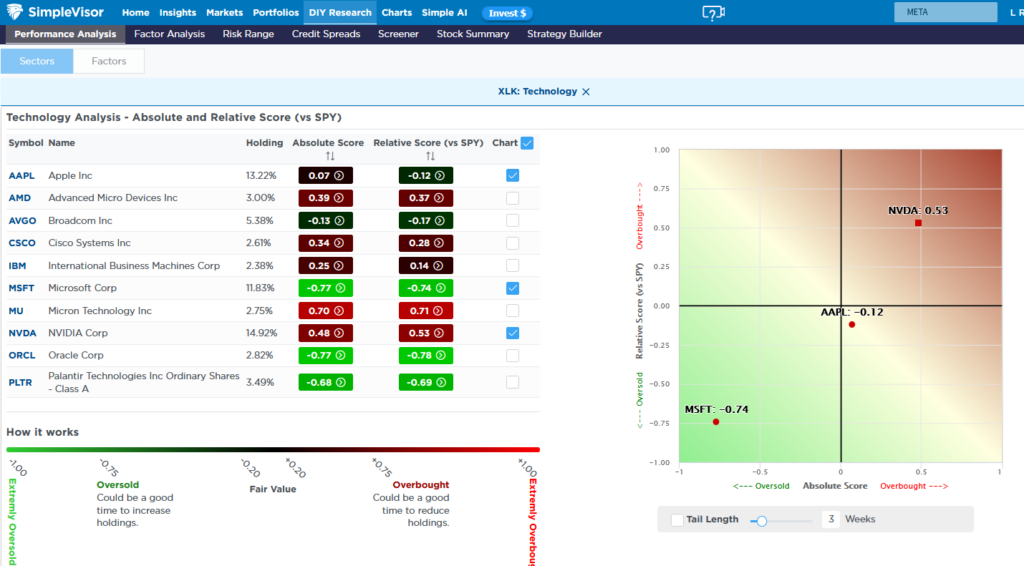Switch to the Factor Analysis tab
Image resolution: width=1024 pixels, height=566 pixels.
pos(169,34)
